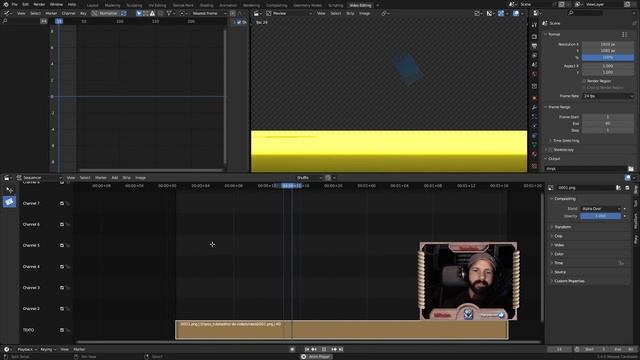The height and width of the screenshot is (360, 640).
Task: Expand the Crop panel
Action: tap(558, 236)
